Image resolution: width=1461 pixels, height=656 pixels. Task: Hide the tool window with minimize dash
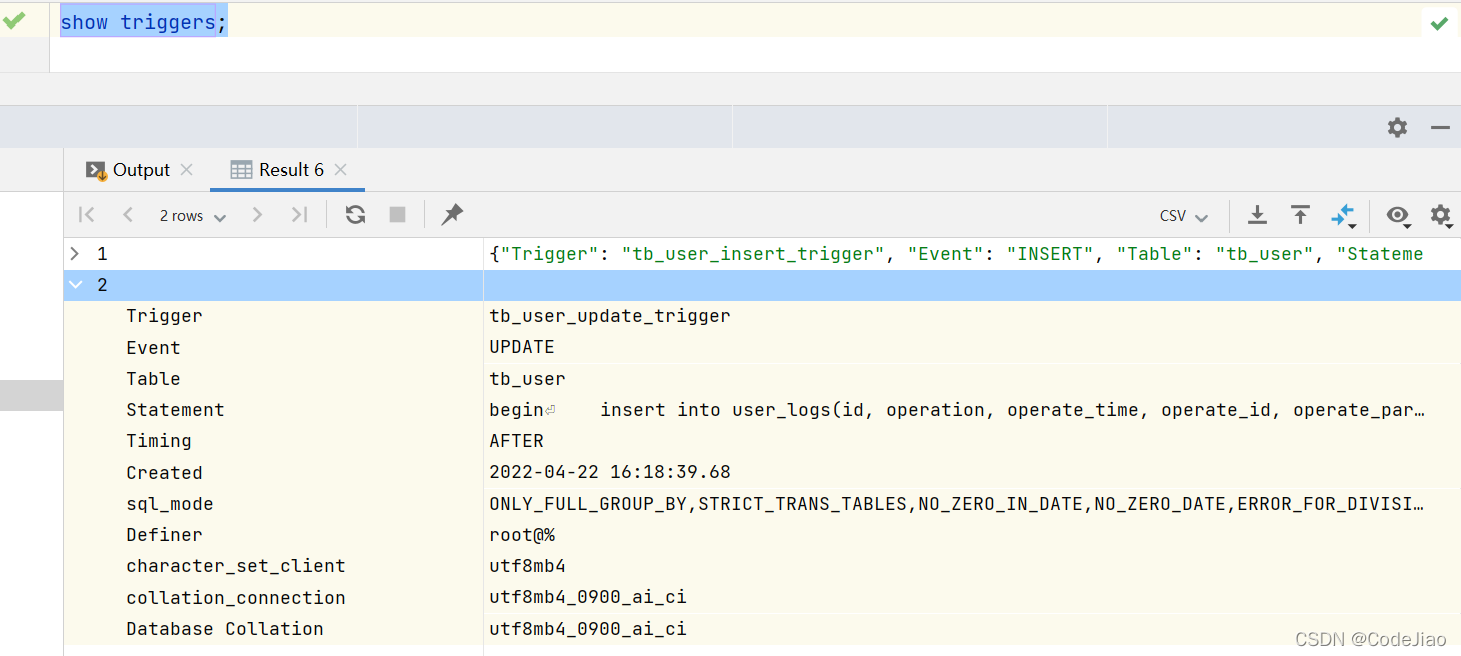coord(1440,128)
